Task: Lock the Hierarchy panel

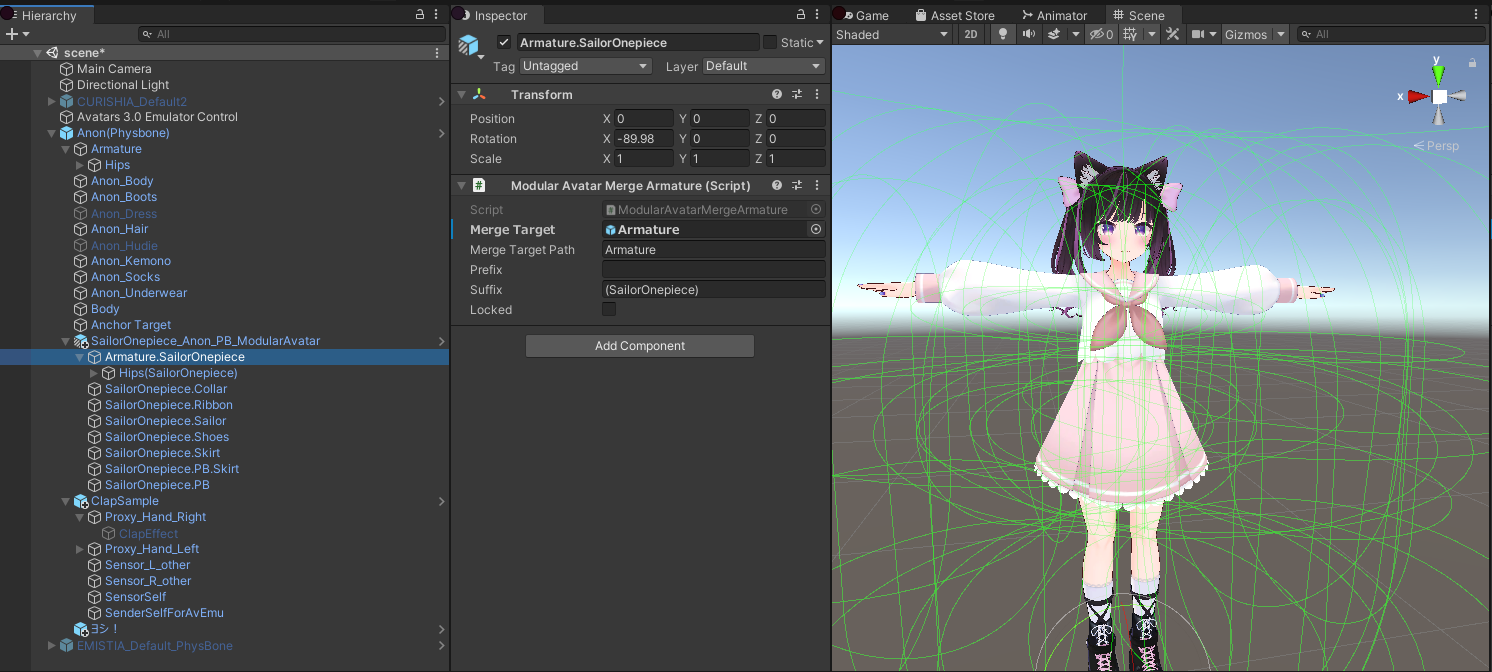Action: point(420,15)
